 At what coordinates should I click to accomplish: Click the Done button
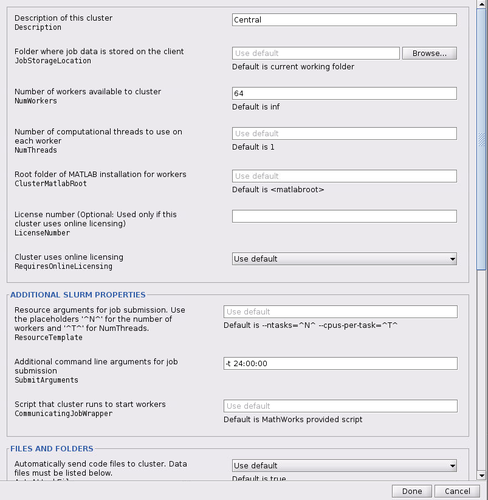[412, 491]
